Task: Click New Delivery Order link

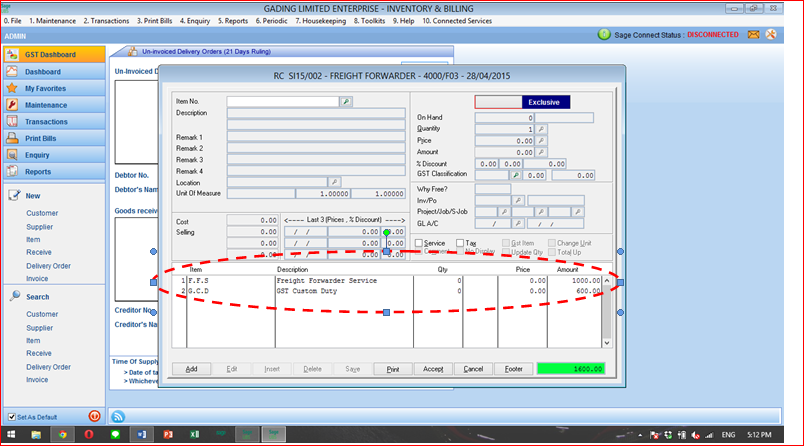Action: [x=49, y=266]
